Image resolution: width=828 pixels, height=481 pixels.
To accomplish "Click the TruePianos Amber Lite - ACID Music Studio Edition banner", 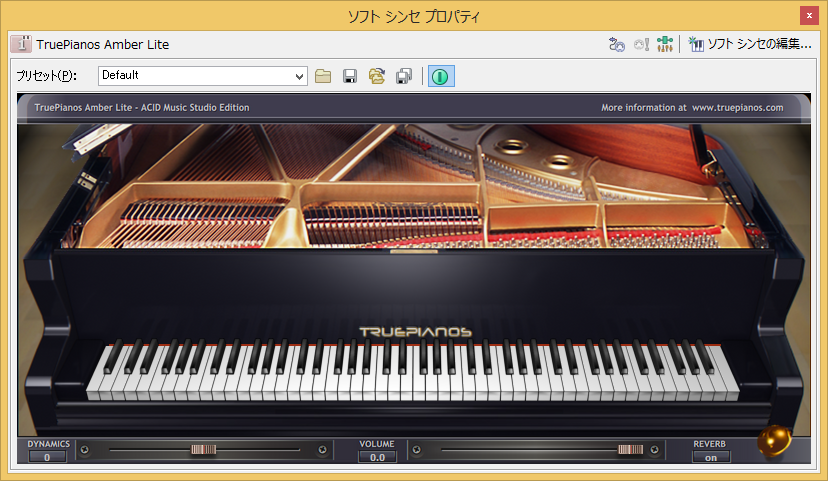I will (x=142, y=108).
